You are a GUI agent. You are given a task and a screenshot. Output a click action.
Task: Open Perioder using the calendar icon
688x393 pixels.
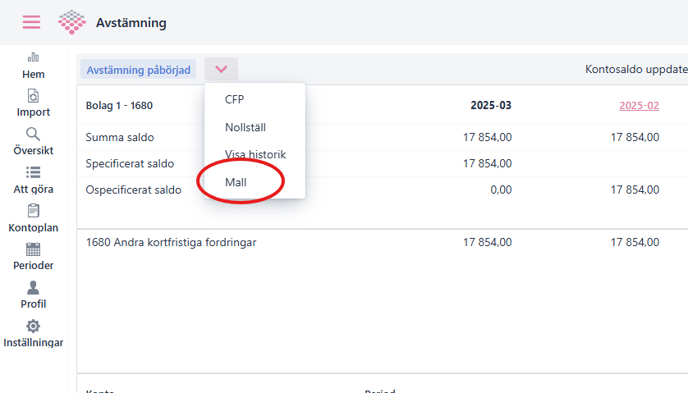[33, 249]
